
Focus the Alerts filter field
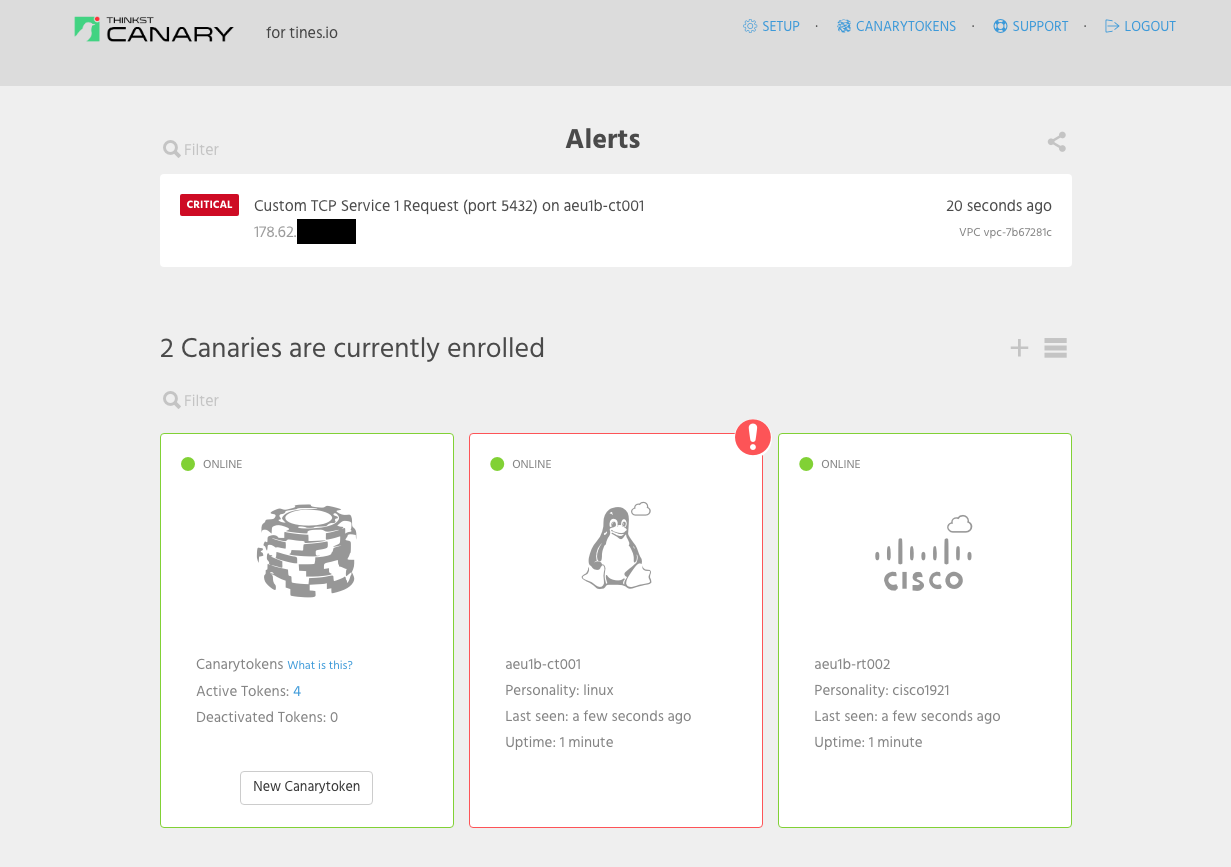(191, 149)
